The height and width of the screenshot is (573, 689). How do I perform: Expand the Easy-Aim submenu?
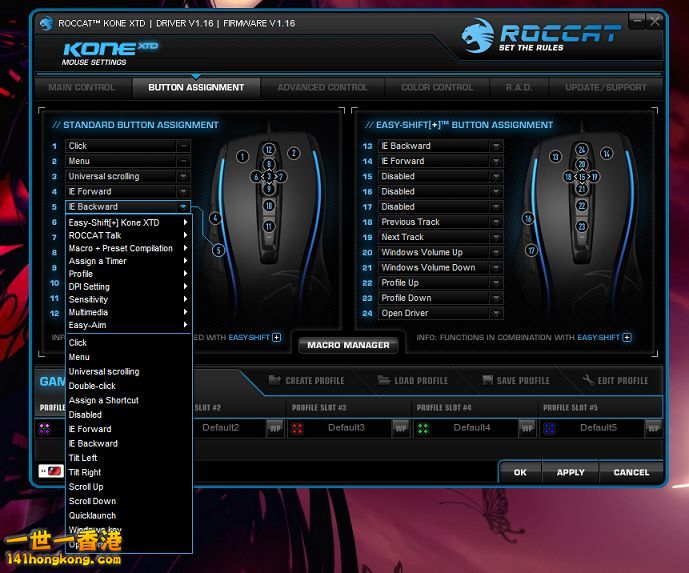pos(128,325)
